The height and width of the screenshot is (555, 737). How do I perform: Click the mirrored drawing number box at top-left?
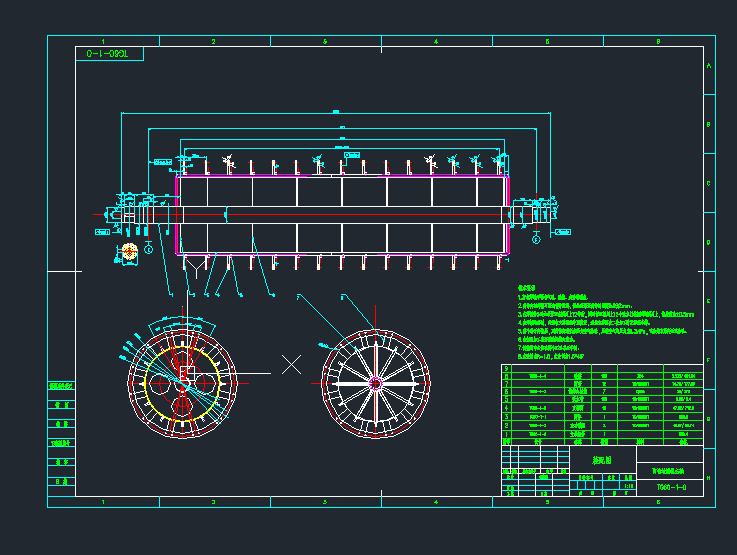(109, 54)
